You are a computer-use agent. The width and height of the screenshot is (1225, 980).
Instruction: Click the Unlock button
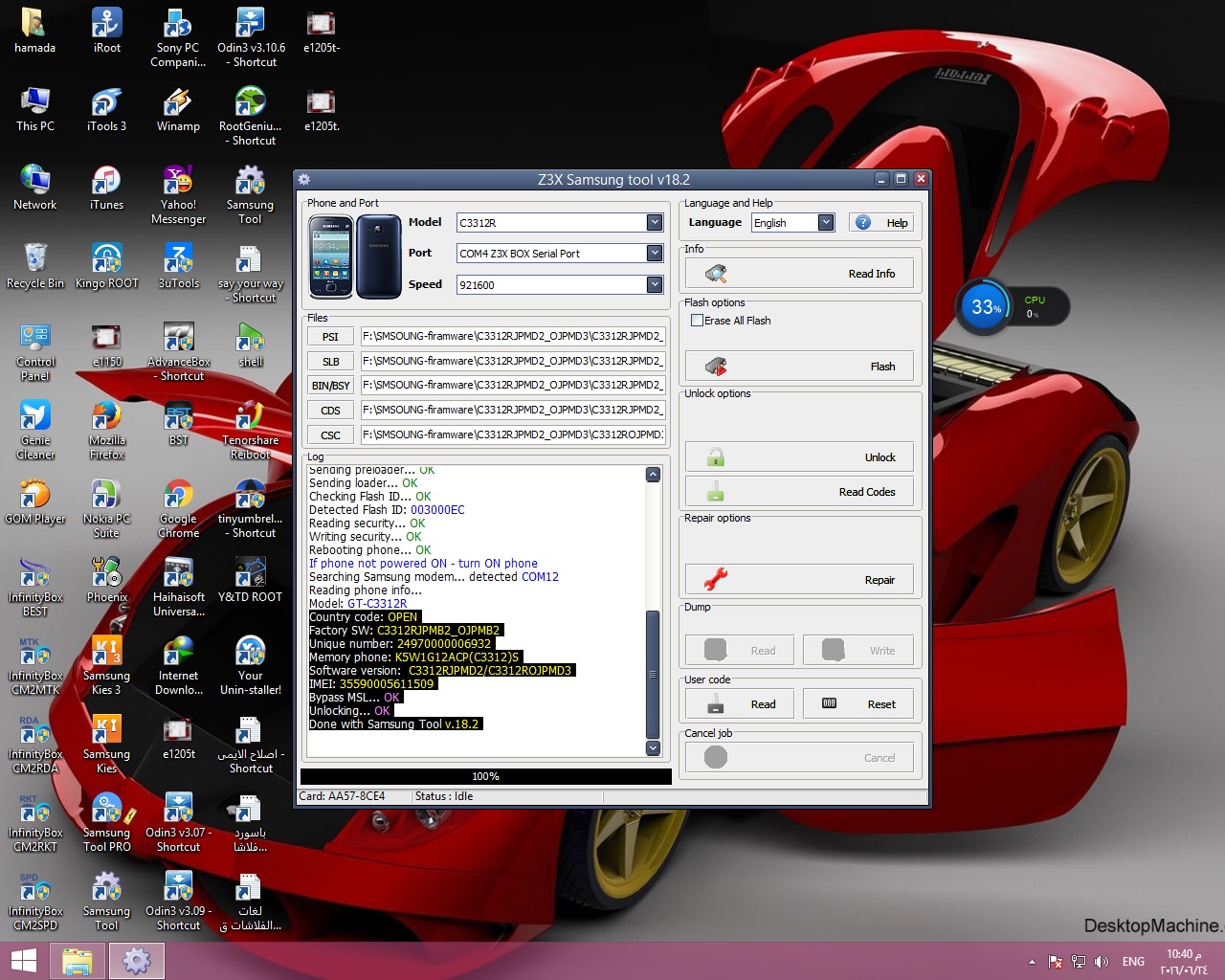coord(799,457)
